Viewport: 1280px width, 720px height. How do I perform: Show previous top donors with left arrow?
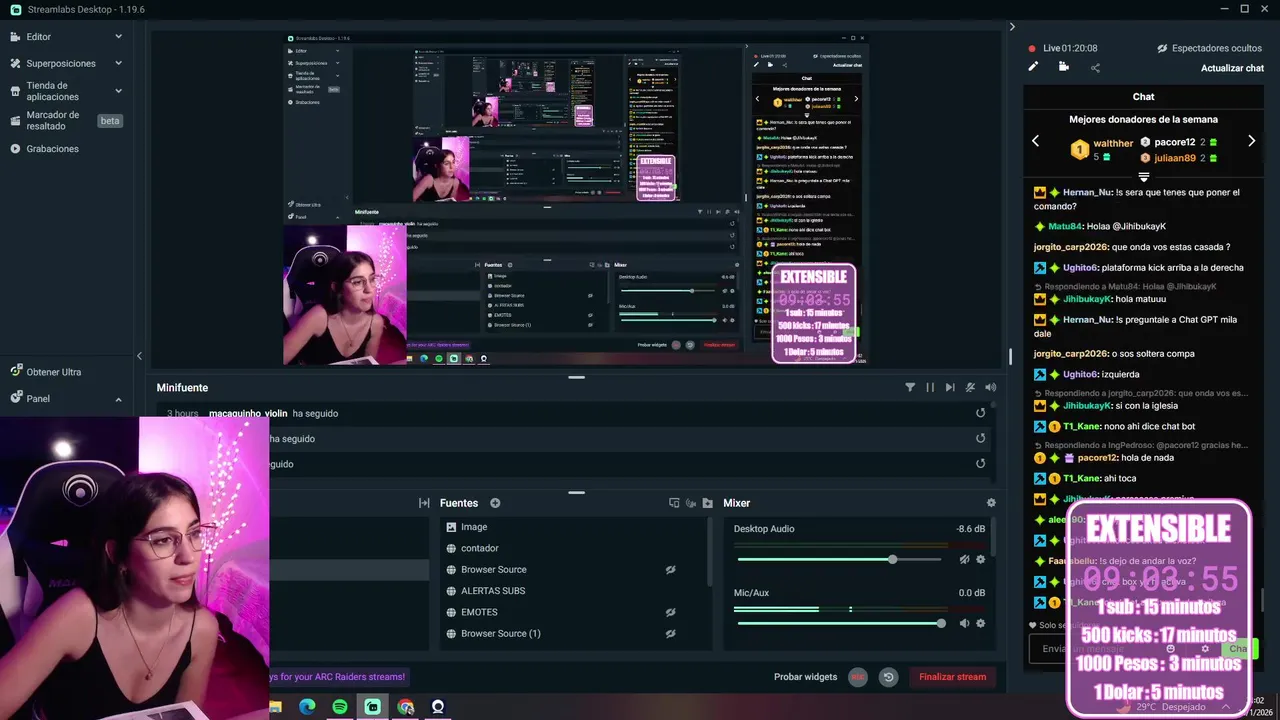1036,141
